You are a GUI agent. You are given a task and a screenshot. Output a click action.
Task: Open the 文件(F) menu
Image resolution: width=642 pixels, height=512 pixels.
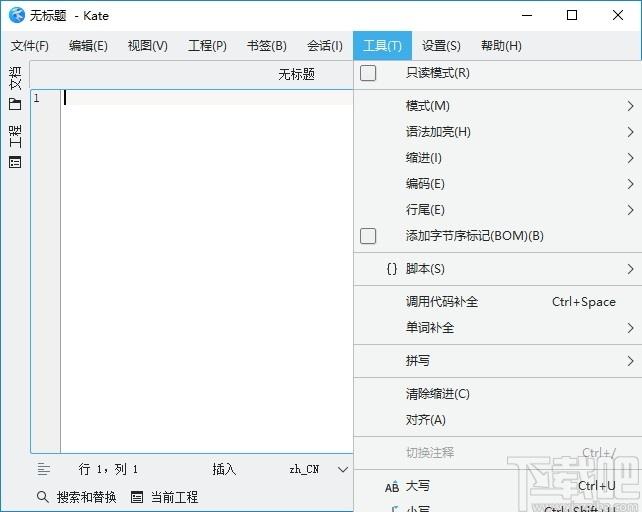(x=30, y=45)
